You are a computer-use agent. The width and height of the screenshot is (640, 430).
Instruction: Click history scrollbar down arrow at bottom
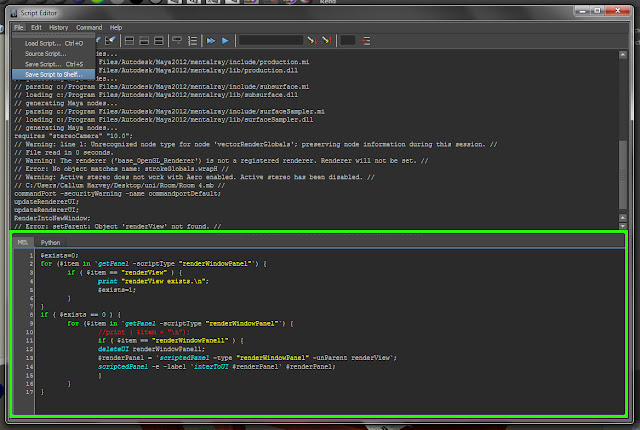pos(623,226)
